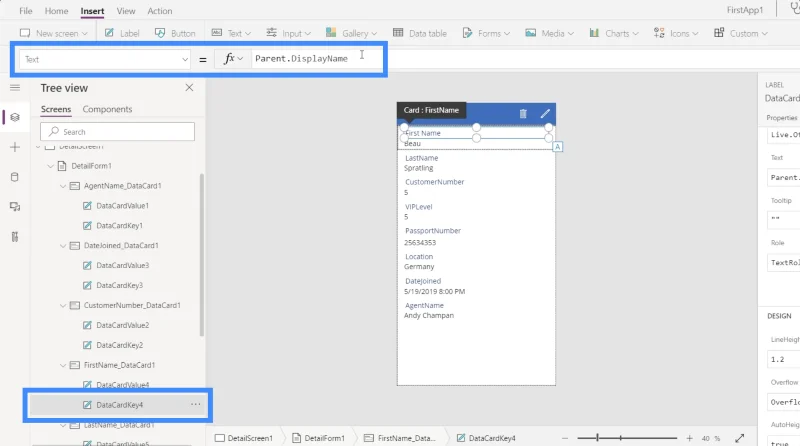Zoom in with the plus button

coord(689,438)
